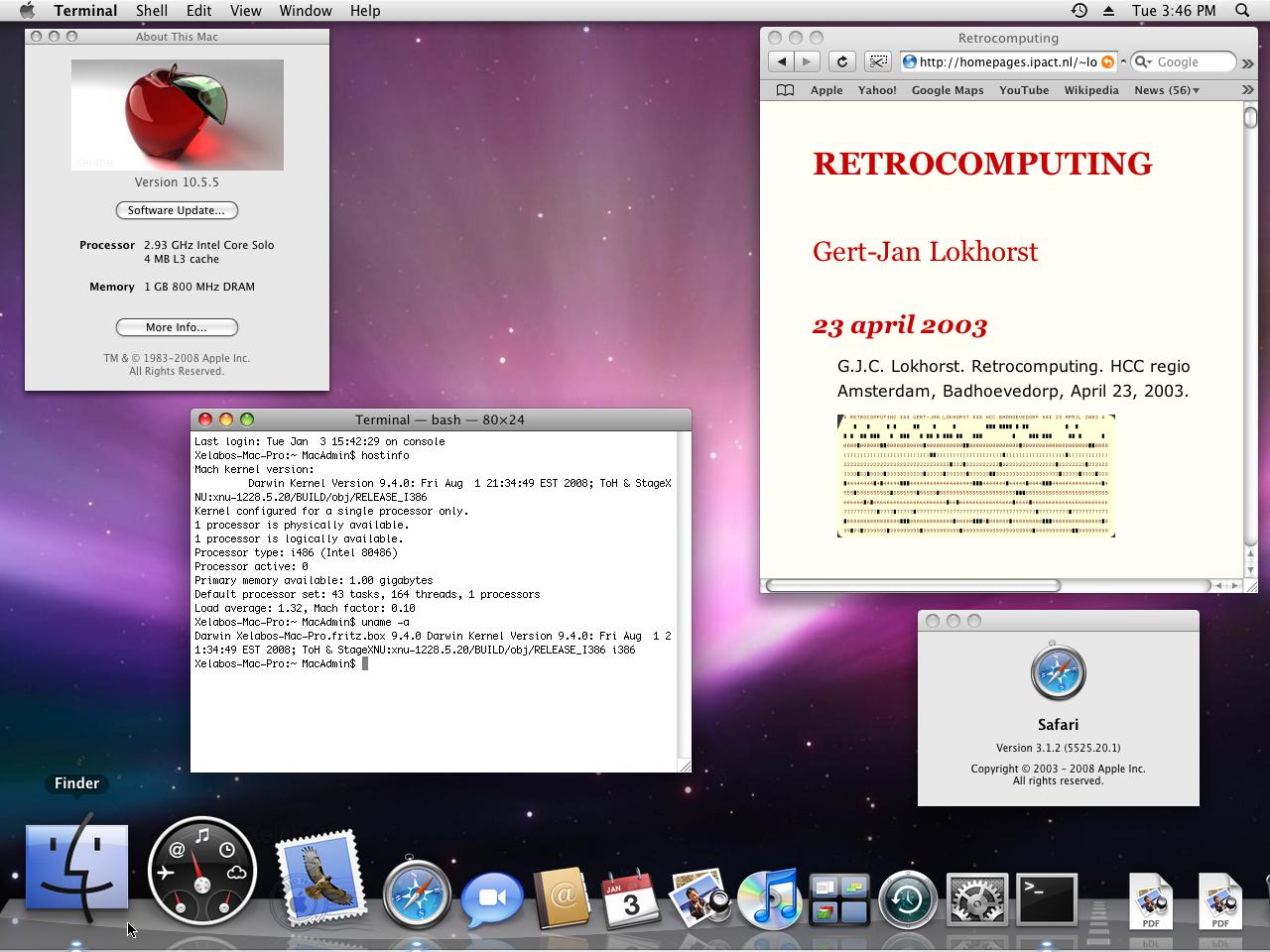Open the Edit menu
Screen dimensions: 1270x952
click(198, 11)
